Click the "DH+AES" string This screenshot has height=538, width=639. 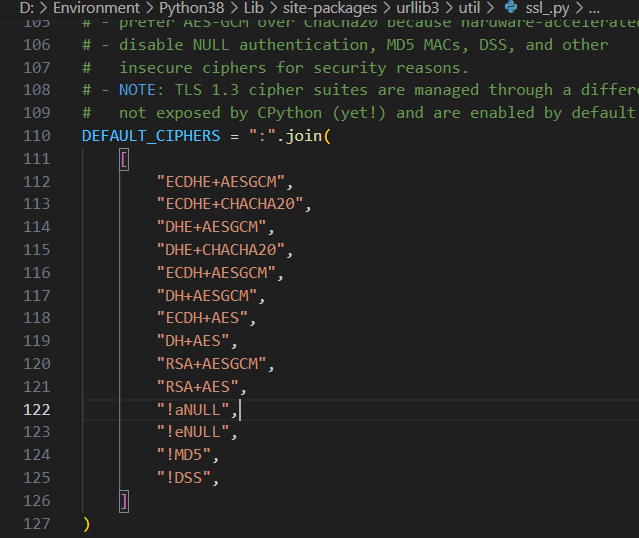193,341
